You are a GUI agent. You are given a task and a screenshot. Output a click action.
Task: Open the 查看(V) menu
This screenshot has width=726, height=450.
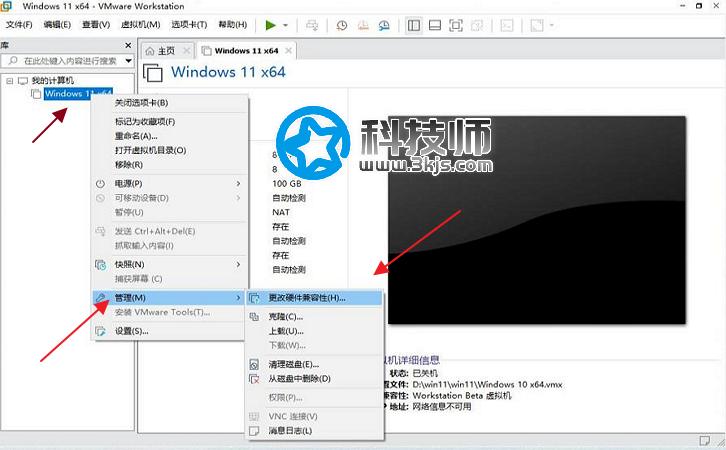[96, 25]
